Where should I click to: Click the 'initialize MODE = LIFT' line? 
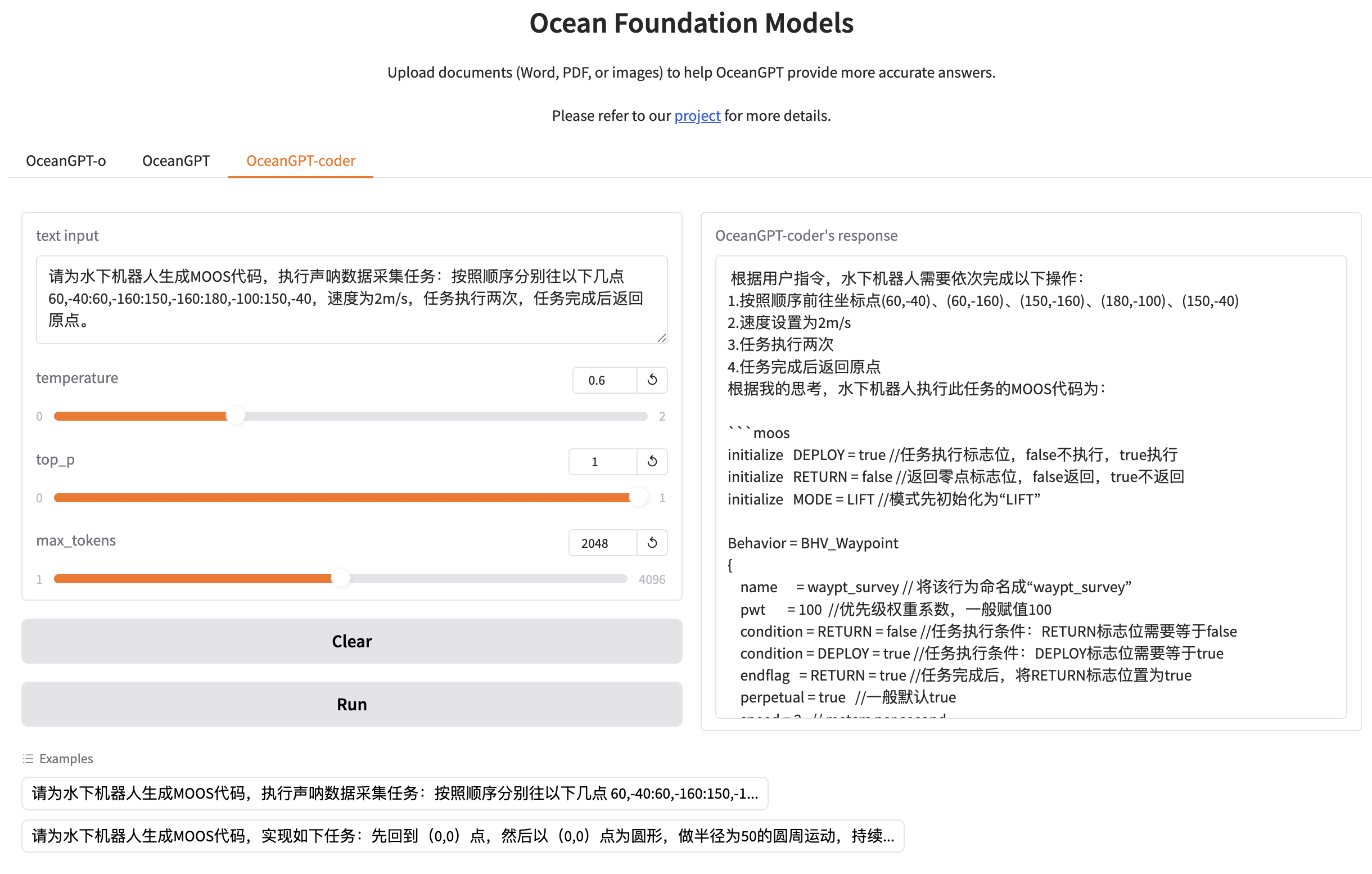(884, 499)
